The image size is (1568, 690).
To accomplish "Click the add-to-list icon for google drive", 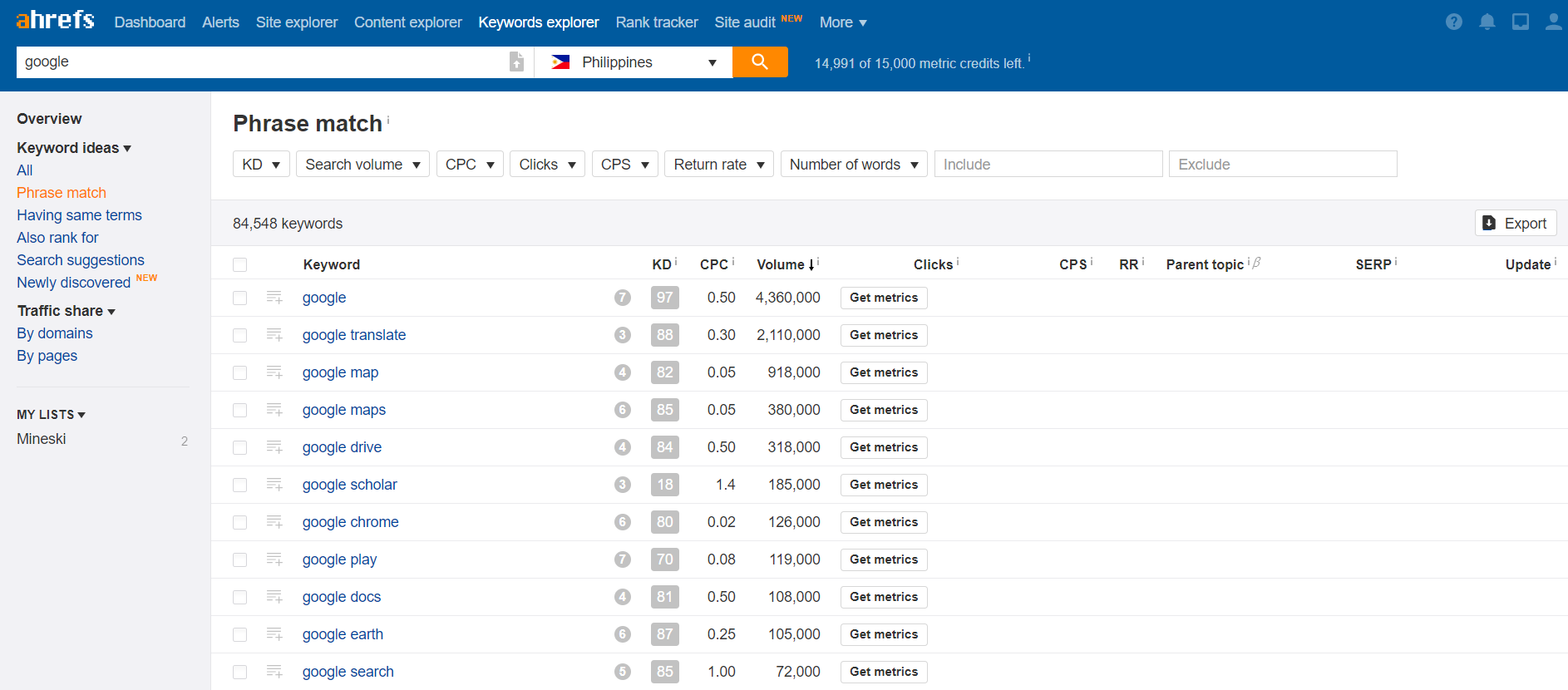I will (x=274, y=447).
